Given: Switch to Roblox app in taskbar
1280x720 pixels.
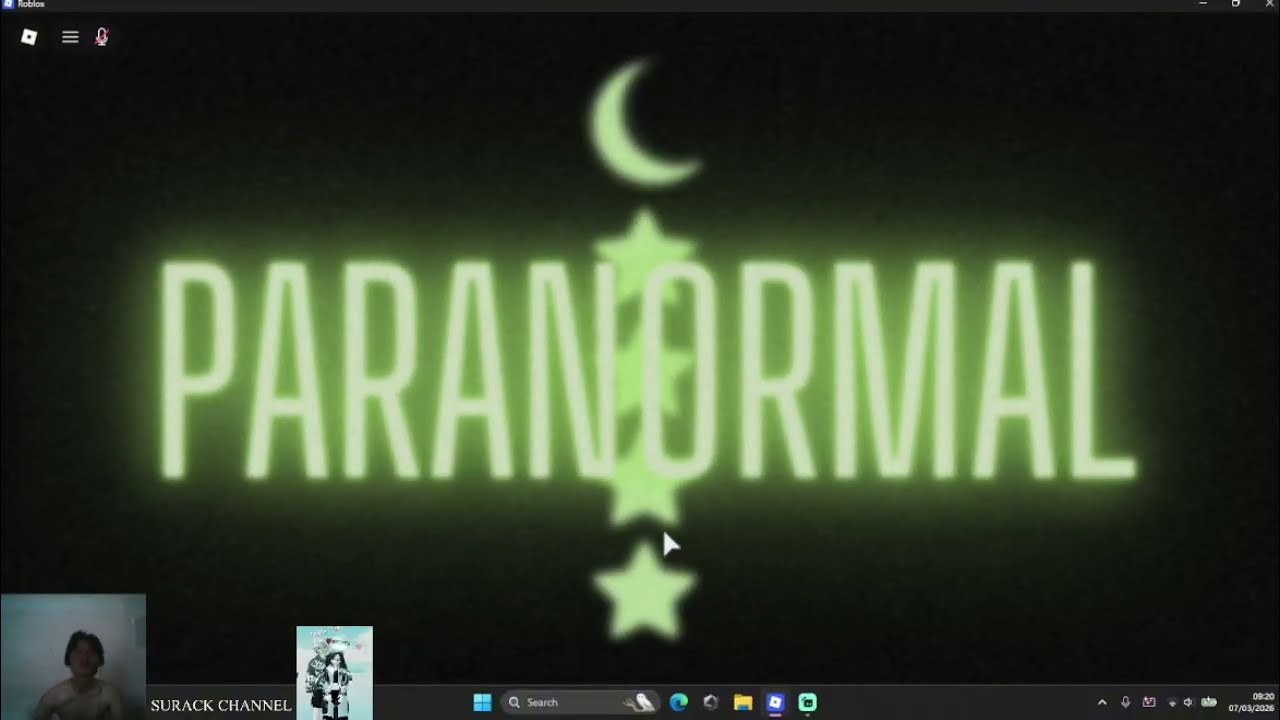Looking at the screenshot, I should tap(775, 702).
